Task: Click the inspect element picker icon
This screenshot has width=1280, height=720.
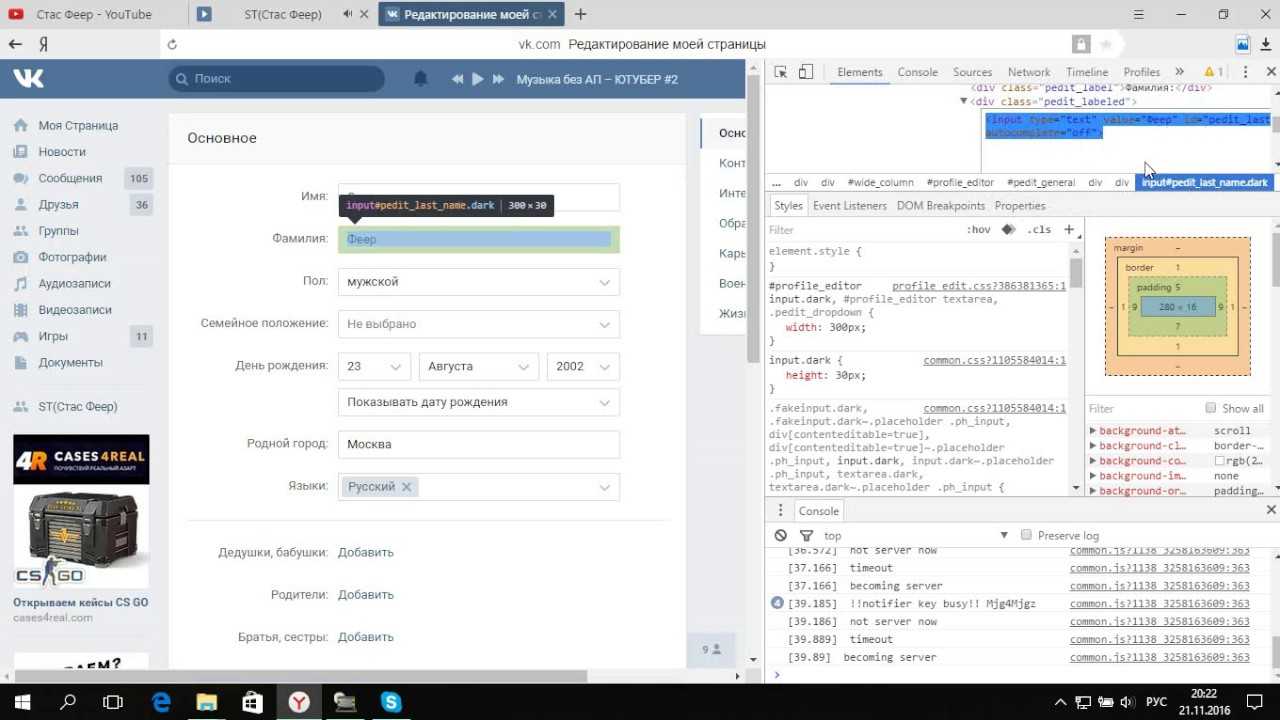Action: pos(781,72)
